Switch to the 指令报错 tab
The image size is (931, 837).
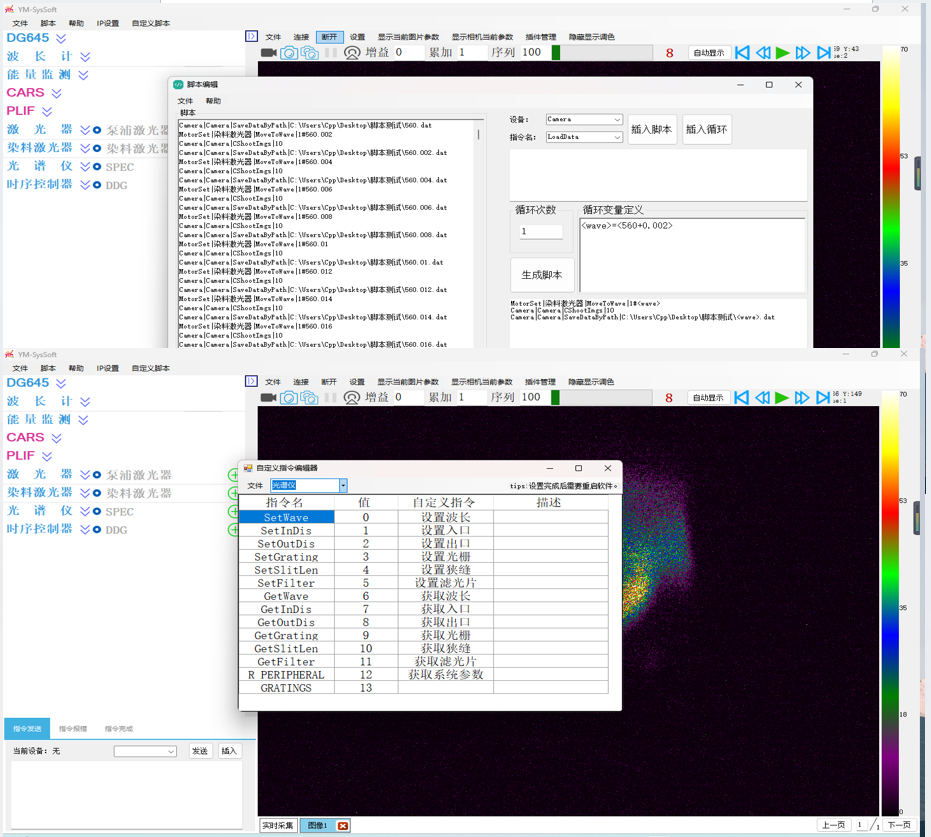73,729
